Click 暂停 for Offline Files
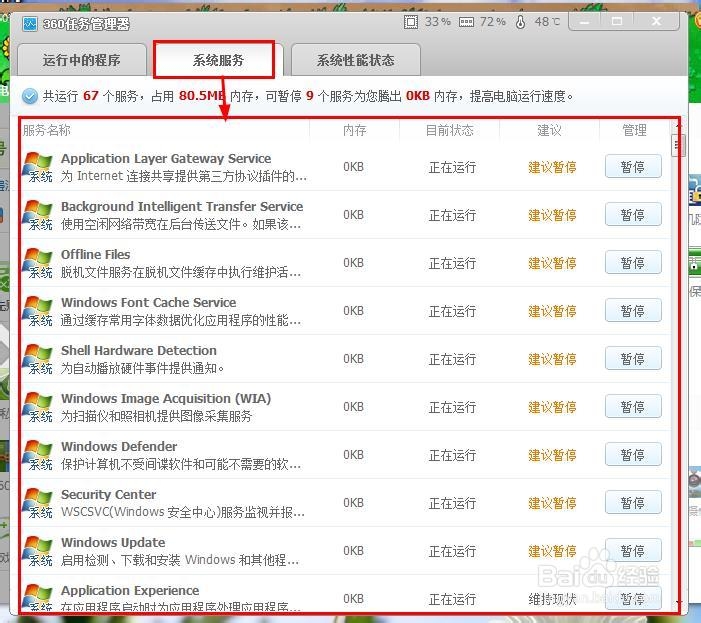The width and height of the screenshot is (701, 623). click(x=633, y=263)
